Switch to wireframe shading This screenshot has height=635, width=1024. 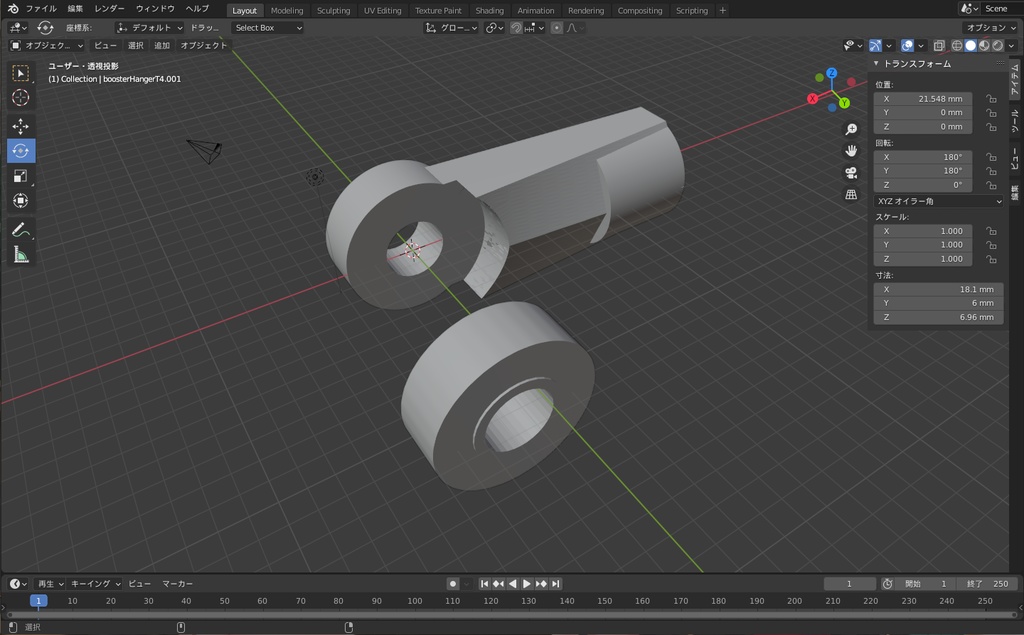coord(957,45)
